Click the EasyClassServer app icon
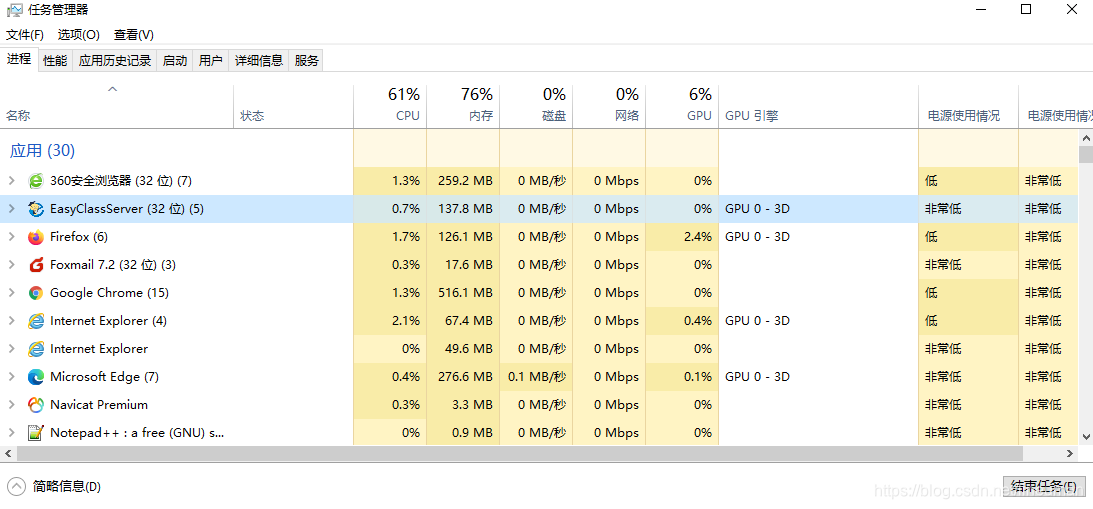The width and height of the screenshot is (1093, 509). [36, 209]
